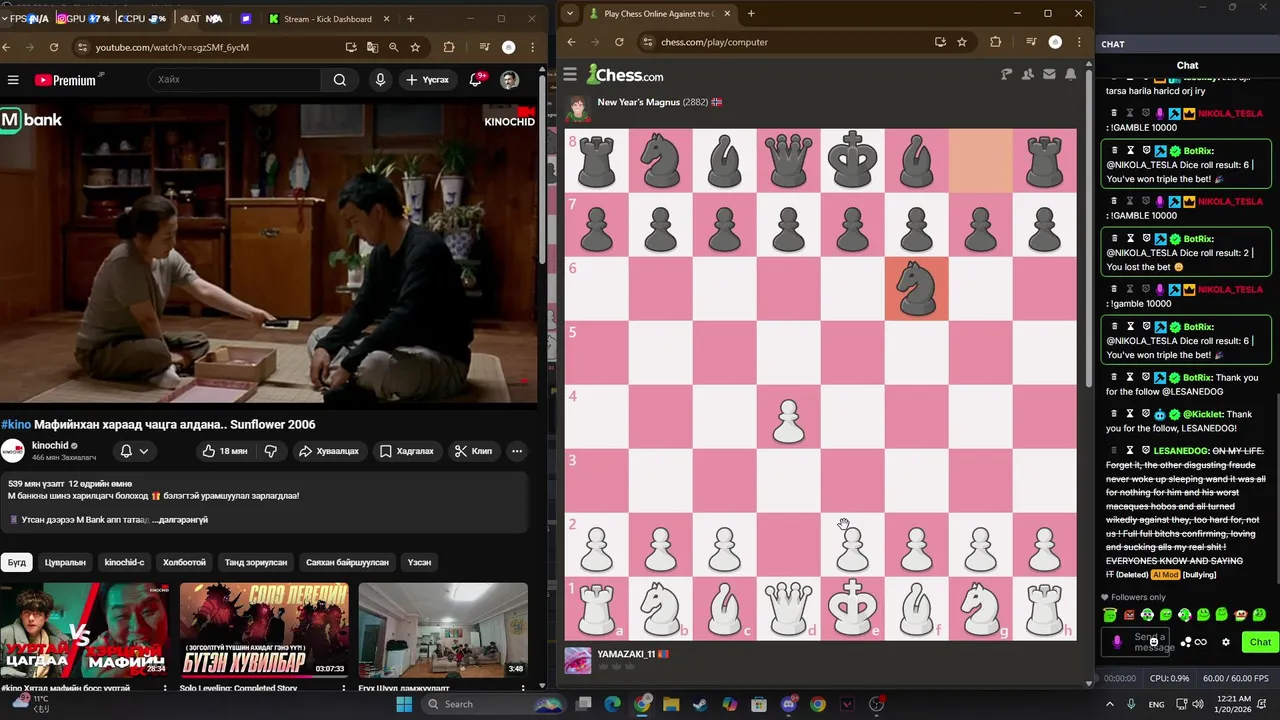Screen dimensions: 1280x720
Task: Click the chess.com address bar
Action: tap(790, 42)
